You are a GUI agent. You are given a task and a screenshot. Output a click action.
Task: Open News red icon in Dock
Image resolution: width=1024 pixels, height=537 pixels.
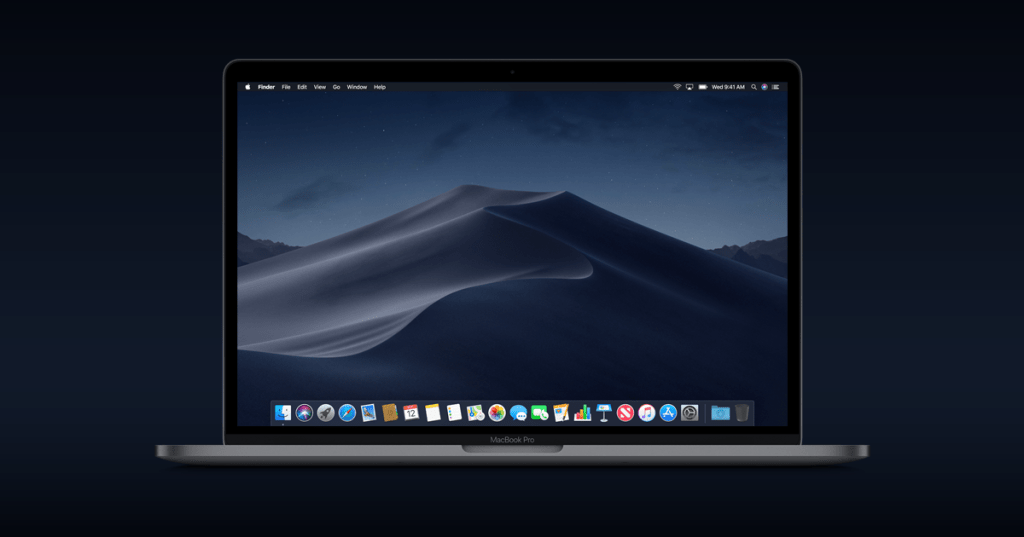click(x=625, y=413)
